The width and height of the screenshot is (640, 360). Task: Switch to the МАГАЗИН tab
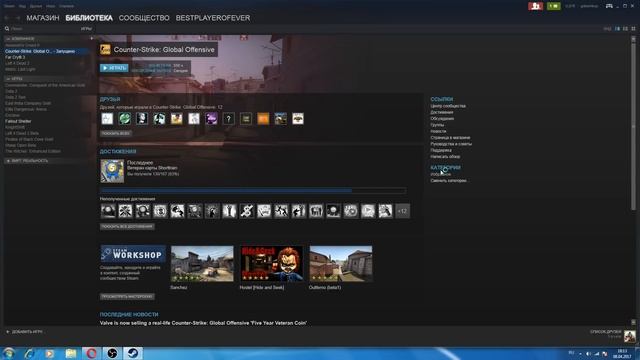43,18
